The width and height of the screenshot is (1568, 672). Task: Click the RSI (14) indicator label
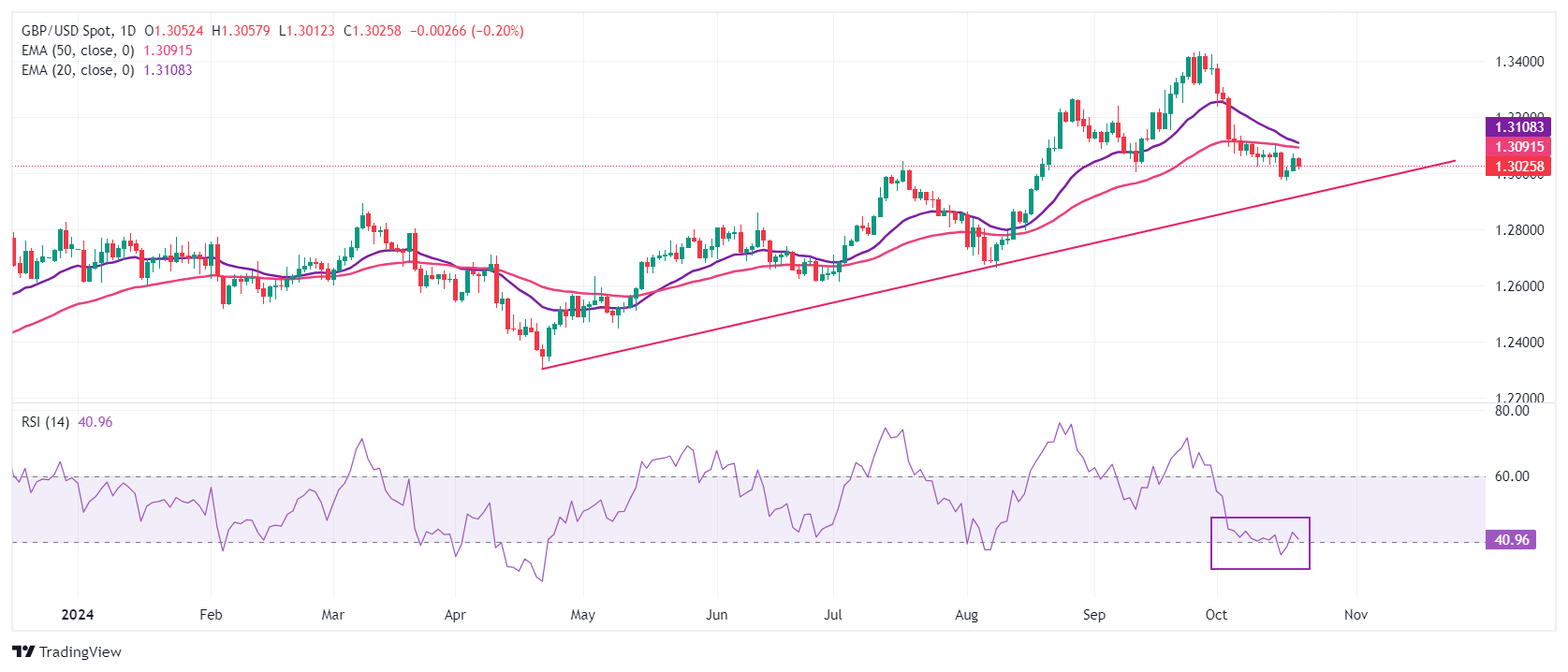[x=45, y=422]
